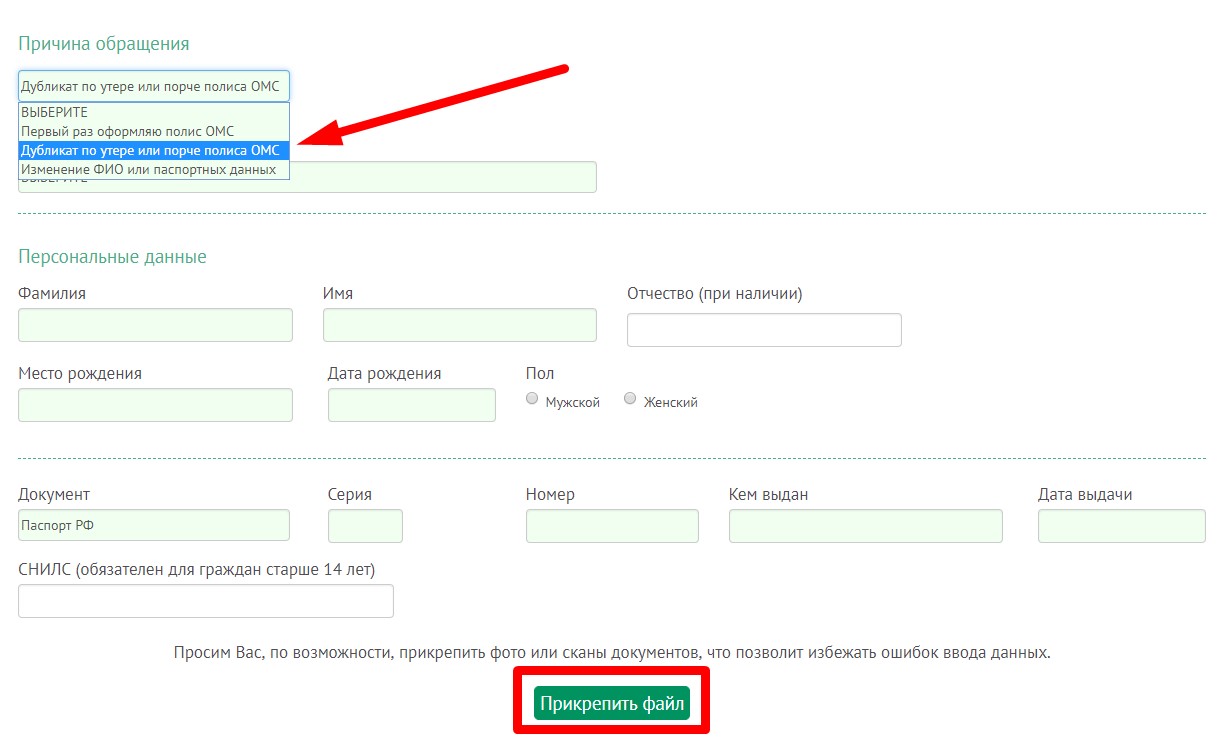Image resolution: width=1225 pixels, height=738 pixels.
Task: Focus the 'Имя' text field
Action: pos(459,325)
